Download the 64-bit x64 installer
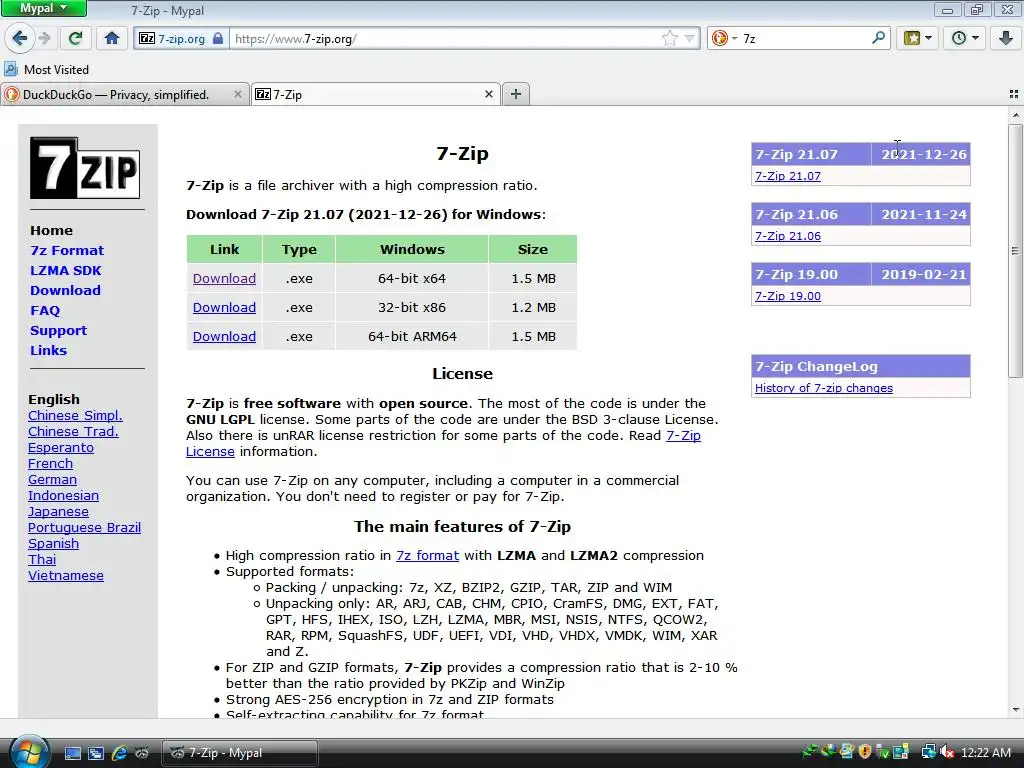Screen dimensions: 1024x768 click(x=224, y=278)
